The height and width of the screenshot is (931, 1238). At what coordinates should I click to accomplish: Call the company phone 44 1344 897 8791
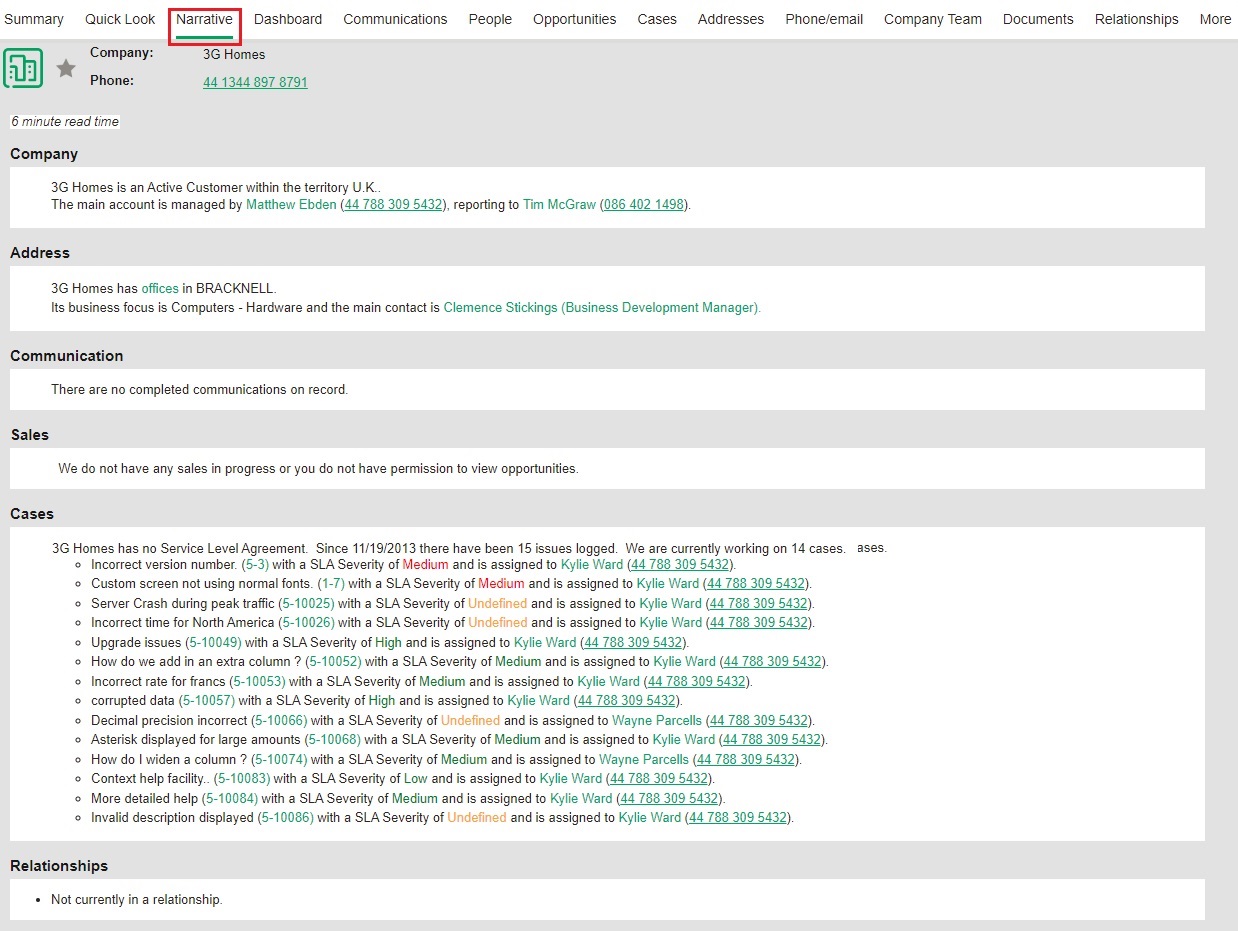[255, 82]
